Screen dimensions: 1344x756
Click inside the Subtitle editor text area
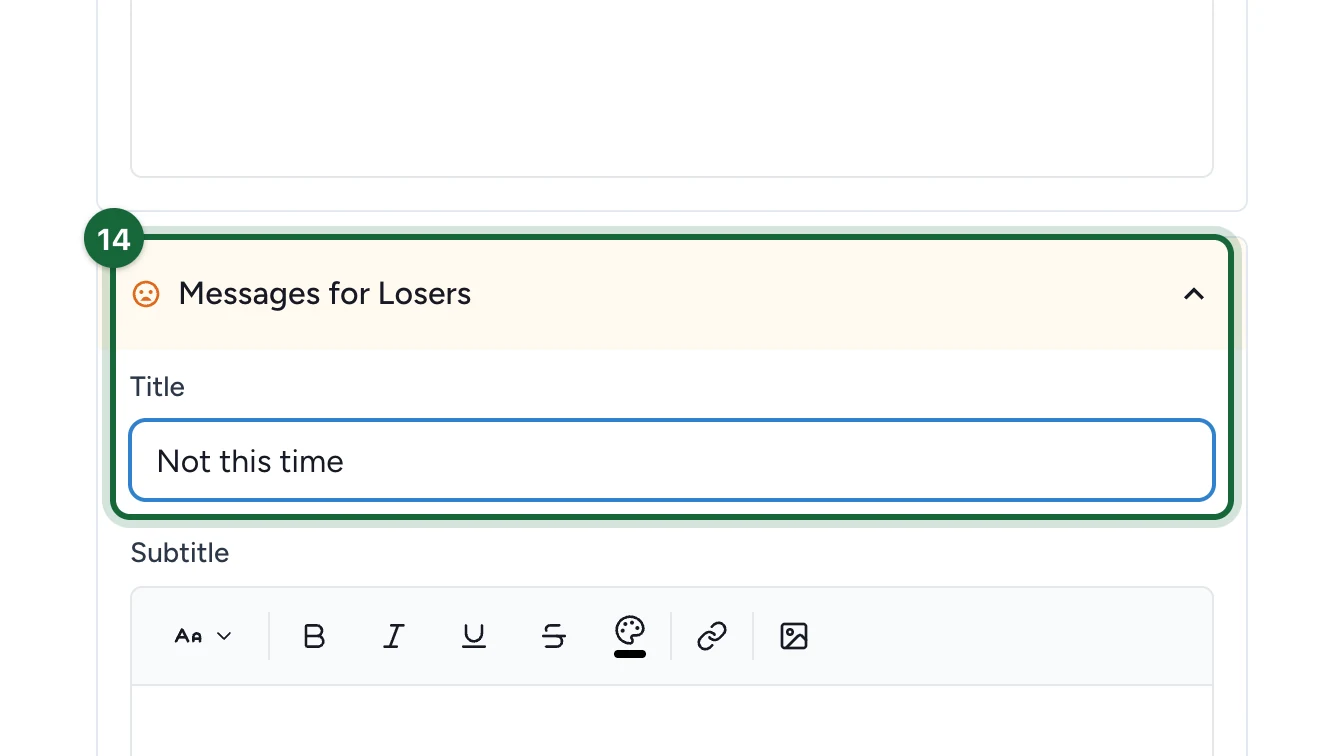[x=672, y=721]
